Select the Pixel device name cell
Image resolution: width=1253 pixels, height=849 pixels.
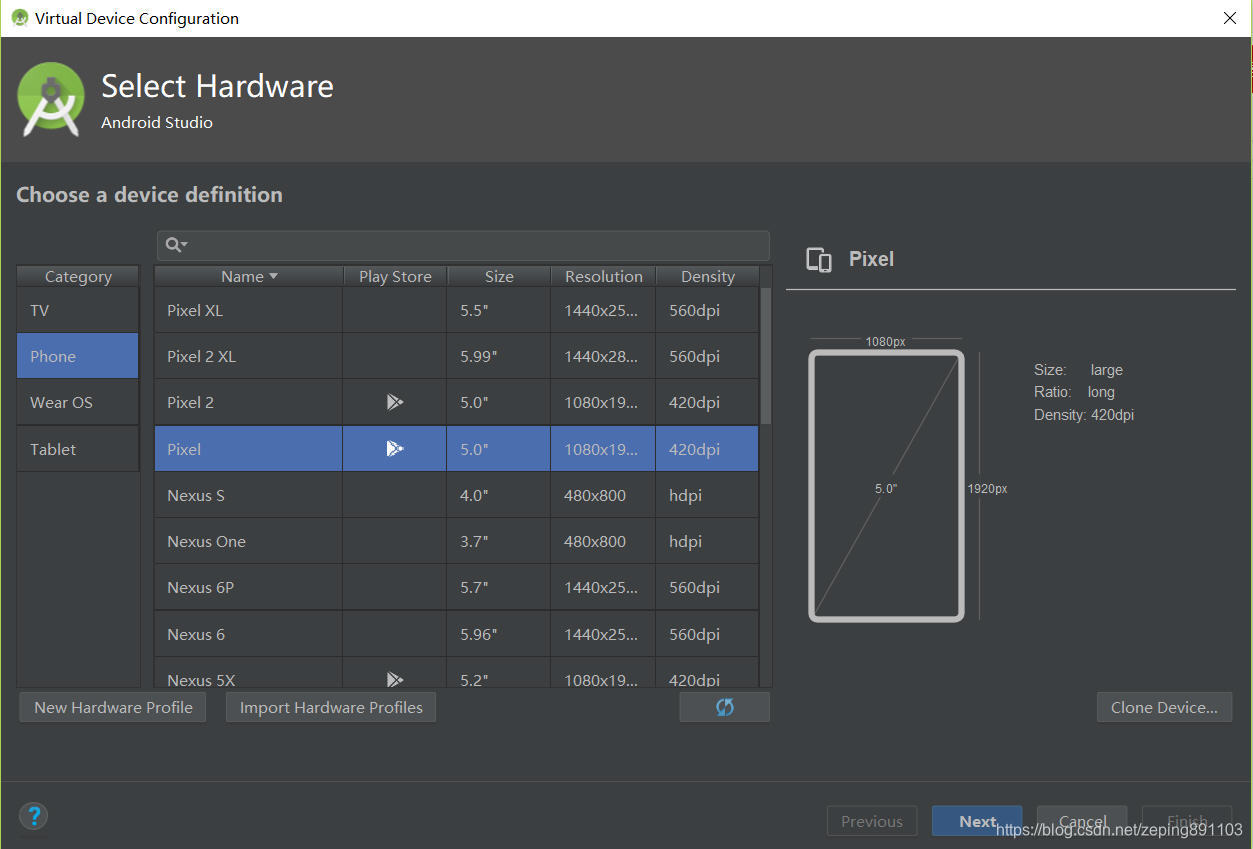pyautogui.click(x=249, y=449)
